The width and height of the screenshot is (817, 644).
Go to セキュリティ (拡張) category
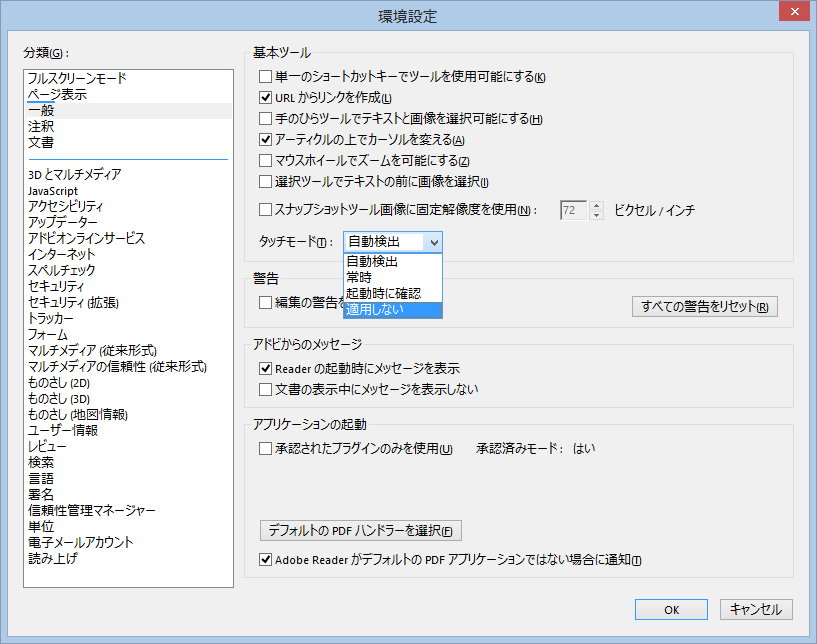click(74, 302)
